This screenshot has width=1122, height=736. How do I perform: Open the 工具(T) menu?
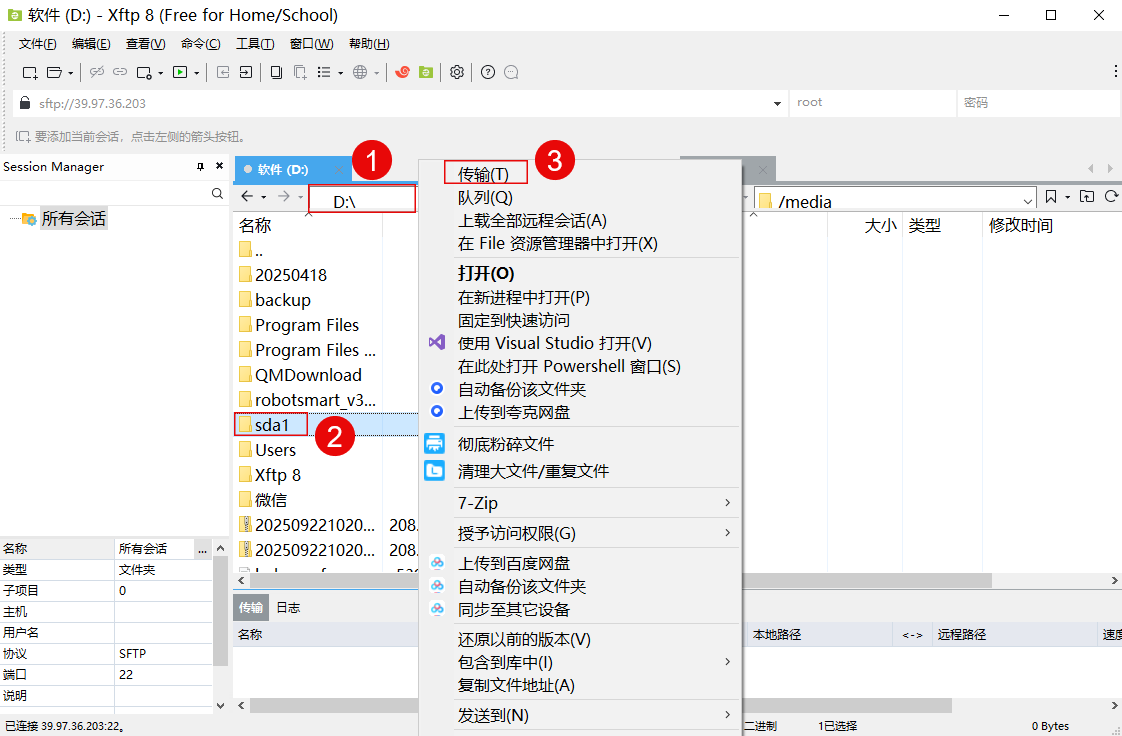pyautogui.click(x=254, y=44)
